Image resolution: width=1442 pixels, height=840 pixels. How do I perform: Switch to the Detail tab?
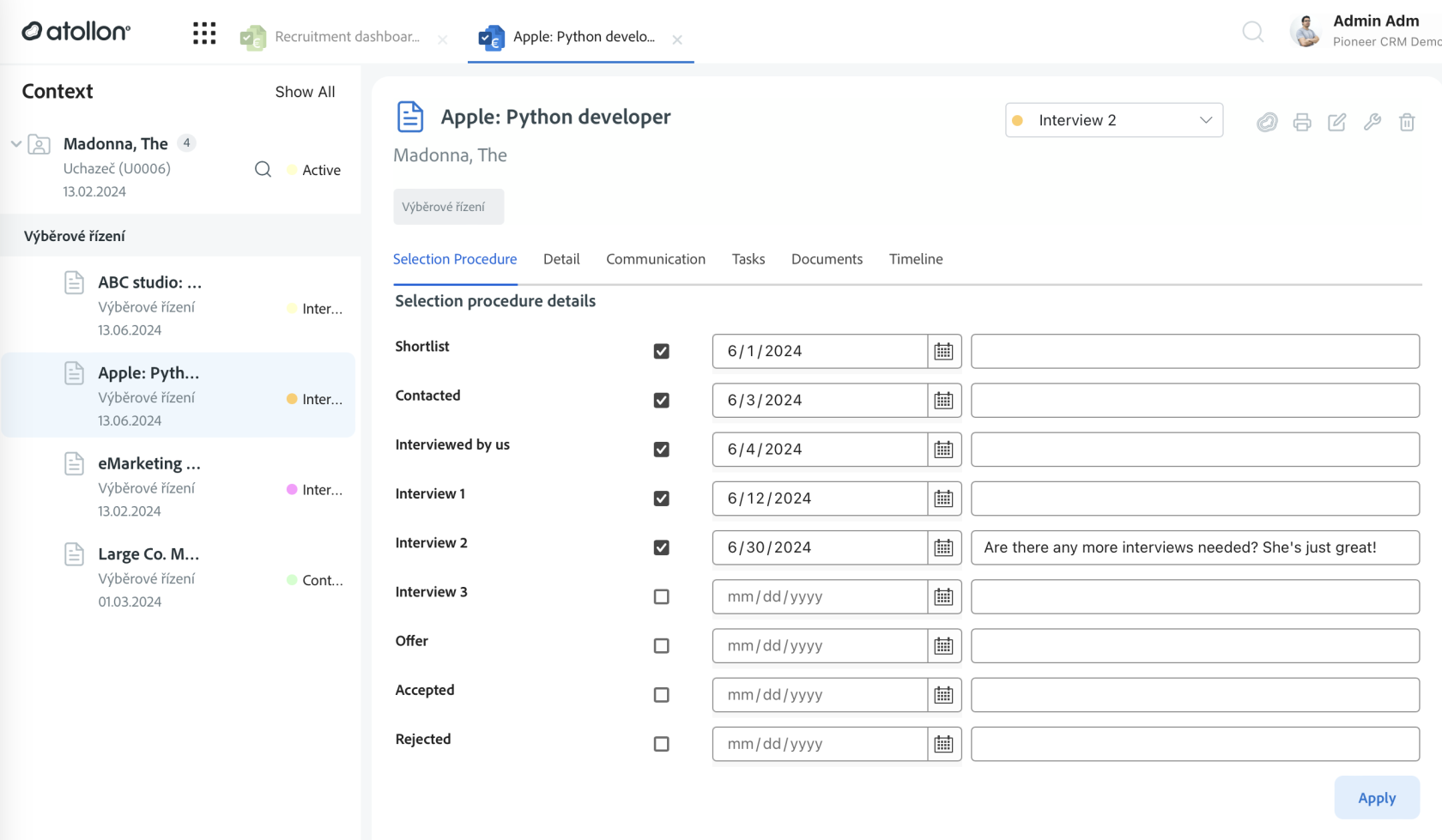click(561, 259)
